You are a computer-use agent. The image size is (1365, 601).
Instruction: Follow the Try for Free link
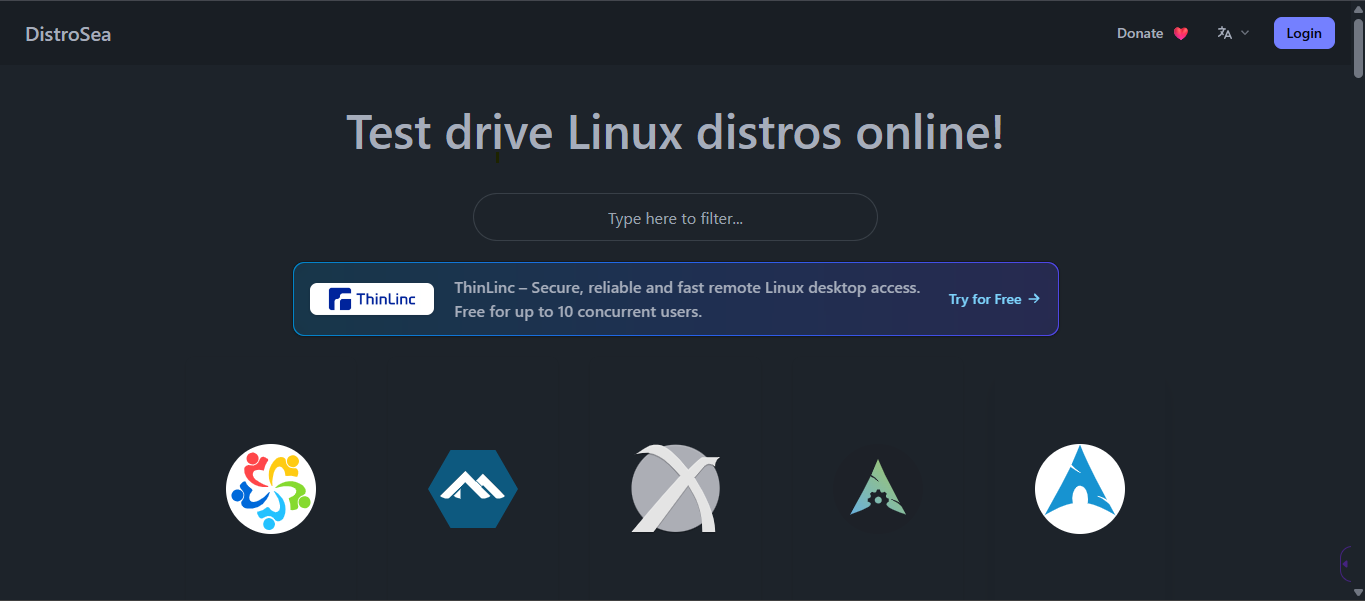tap(985, 299)
